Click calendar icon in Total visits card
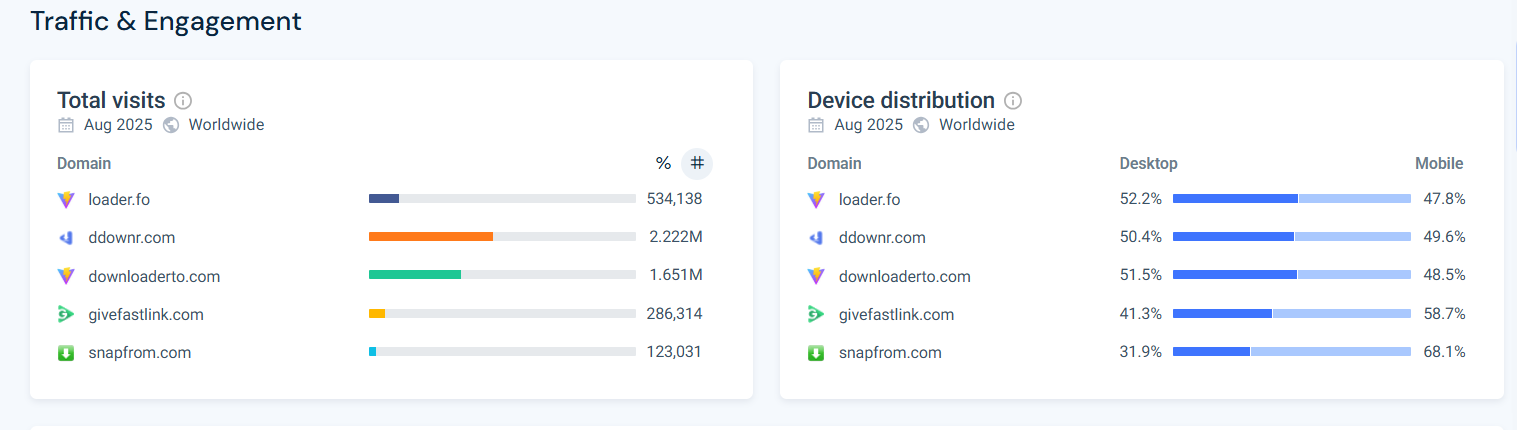 [x=66, y=125]
